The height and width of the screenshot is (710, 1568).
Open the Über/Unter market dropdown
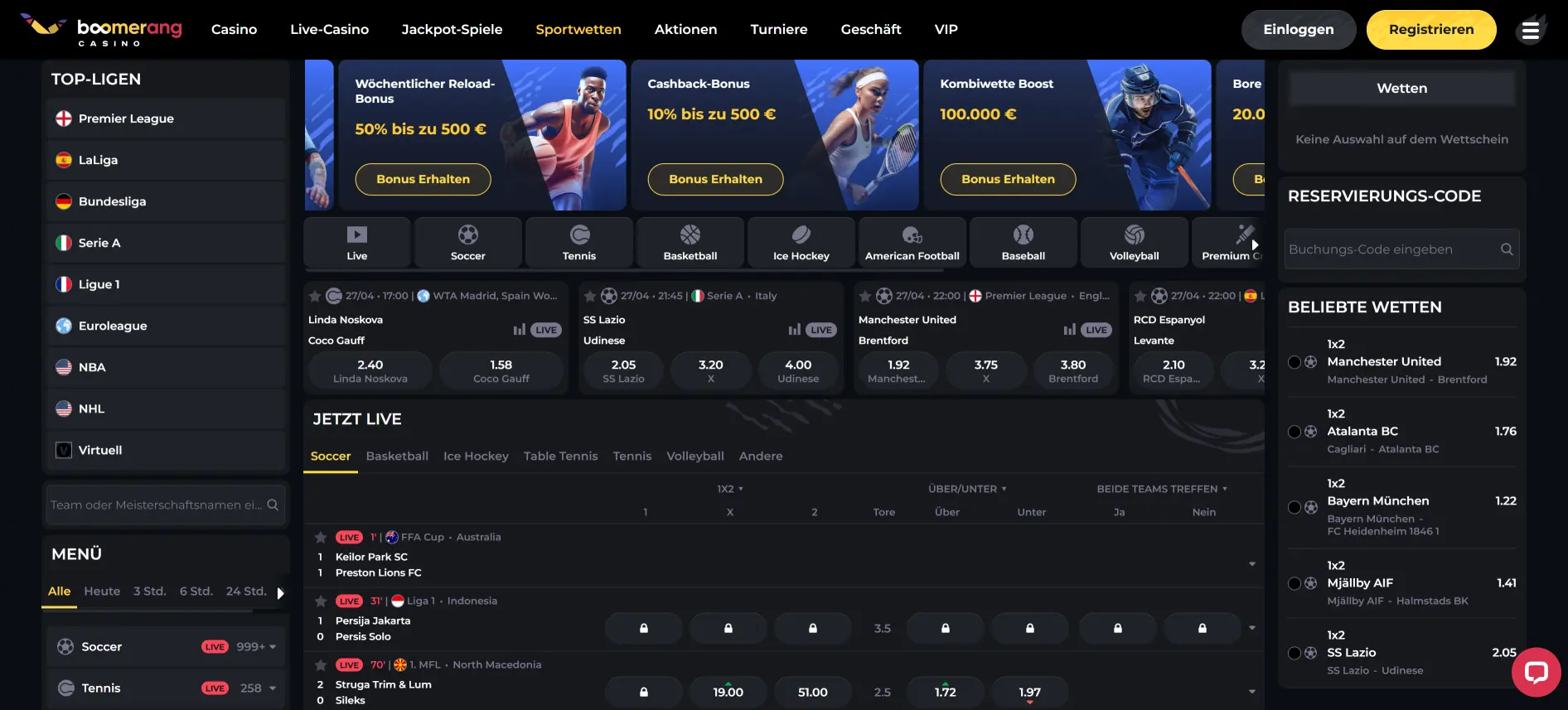click(967, 489)
